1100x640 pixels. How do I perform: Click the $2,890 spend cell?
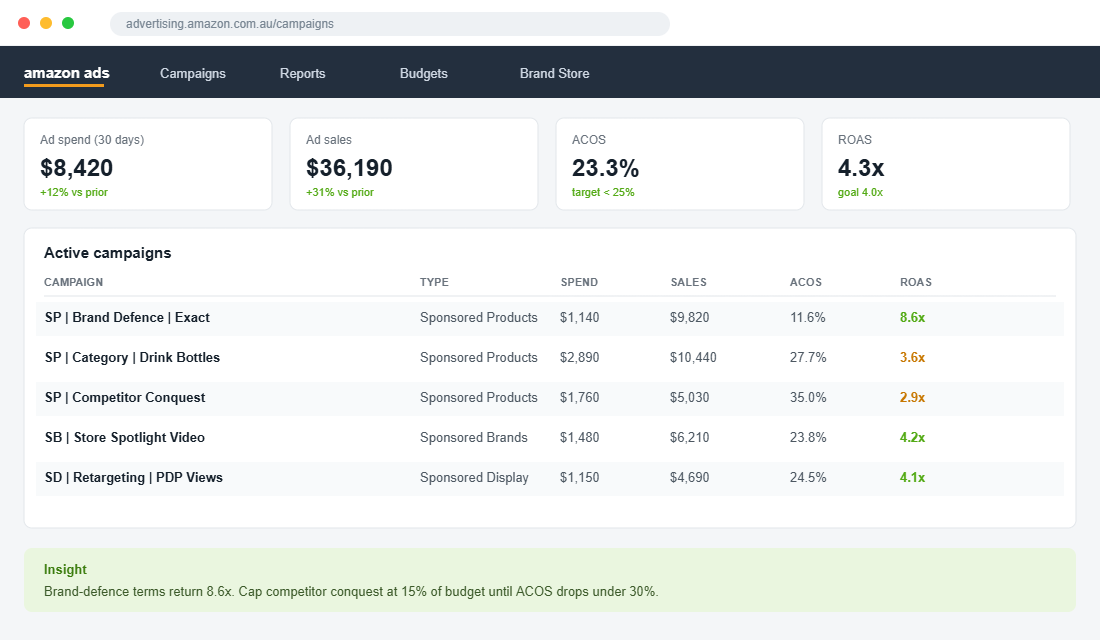coord(579,357)
